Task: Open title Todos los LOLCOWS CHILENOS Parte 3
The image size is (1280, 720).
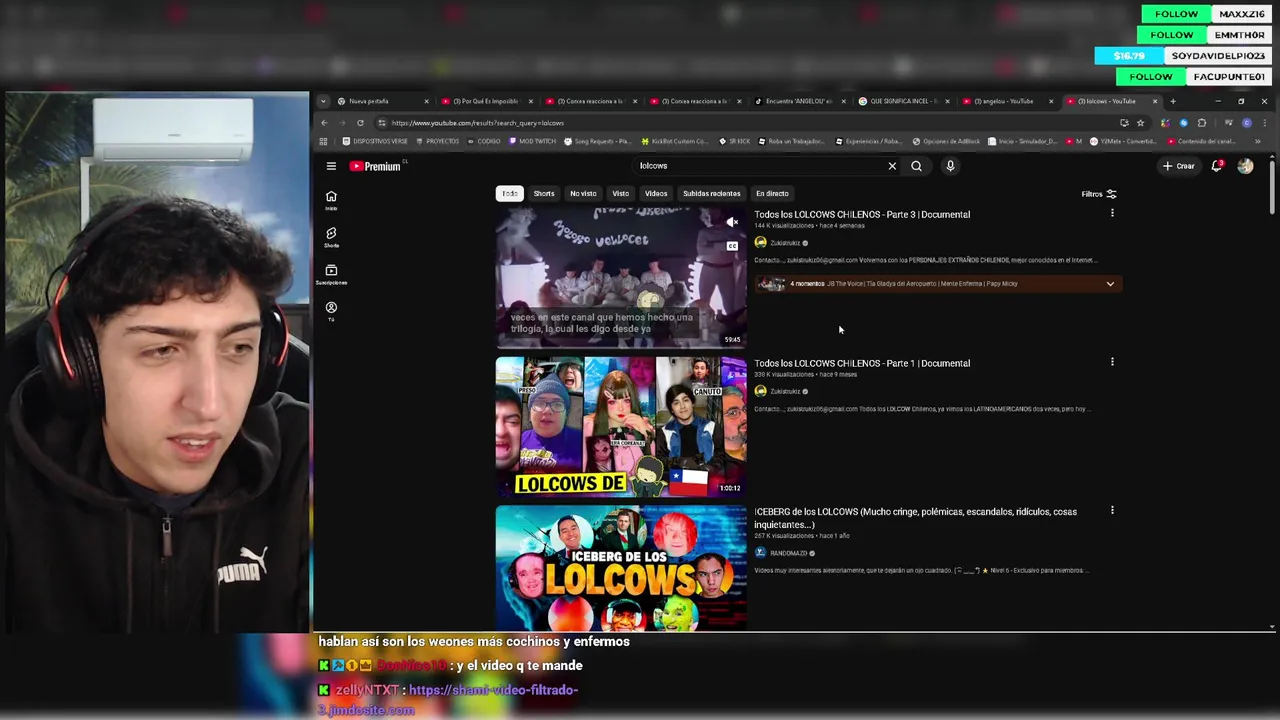Action: coord(862,214)
